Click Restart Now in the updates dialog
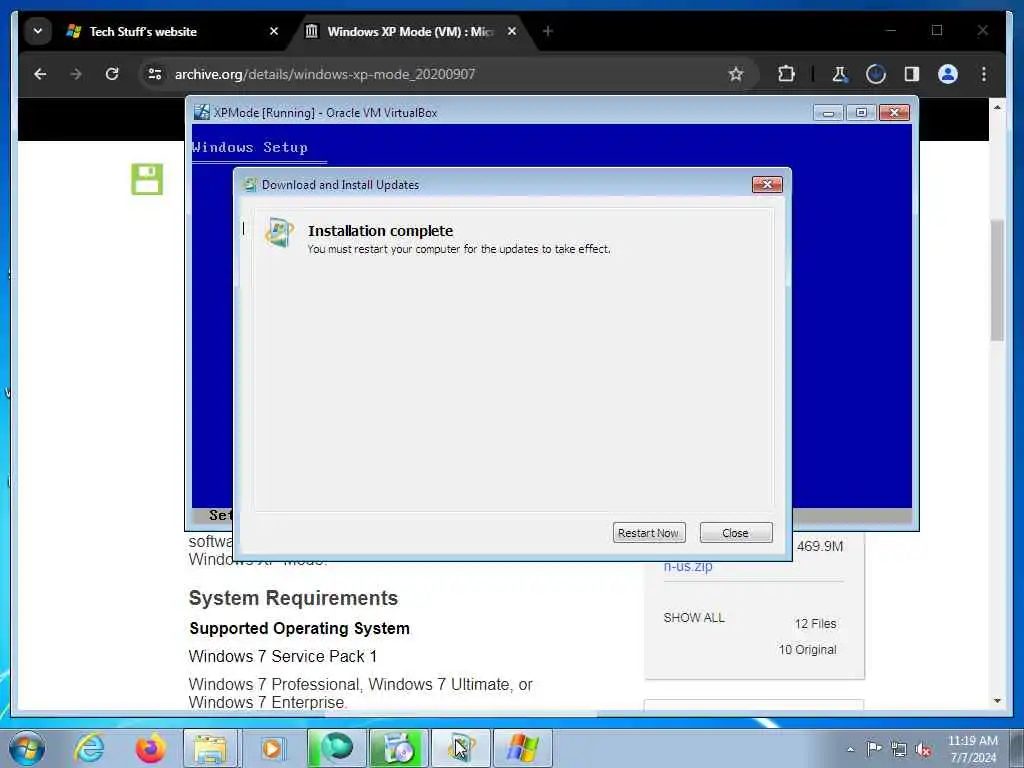 pos(648,533)
